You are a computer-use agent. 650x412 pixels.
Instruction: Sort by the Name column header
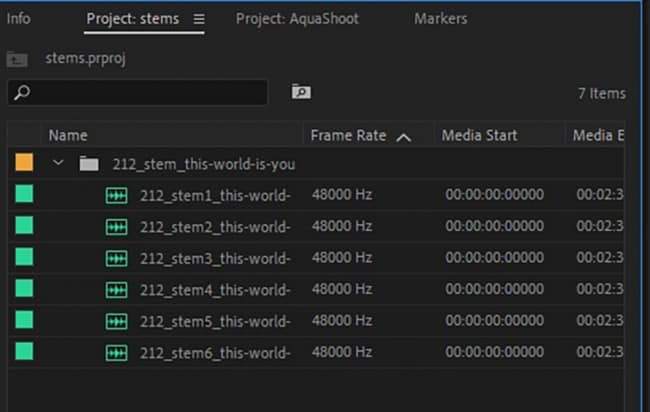click(x=68, y=135)
